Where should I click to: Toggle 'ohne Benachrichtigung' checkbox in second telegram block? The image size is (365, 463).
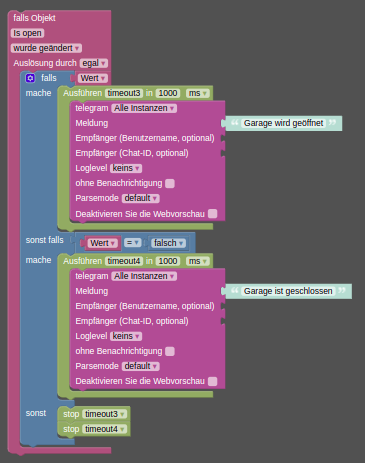click(170, 351)
